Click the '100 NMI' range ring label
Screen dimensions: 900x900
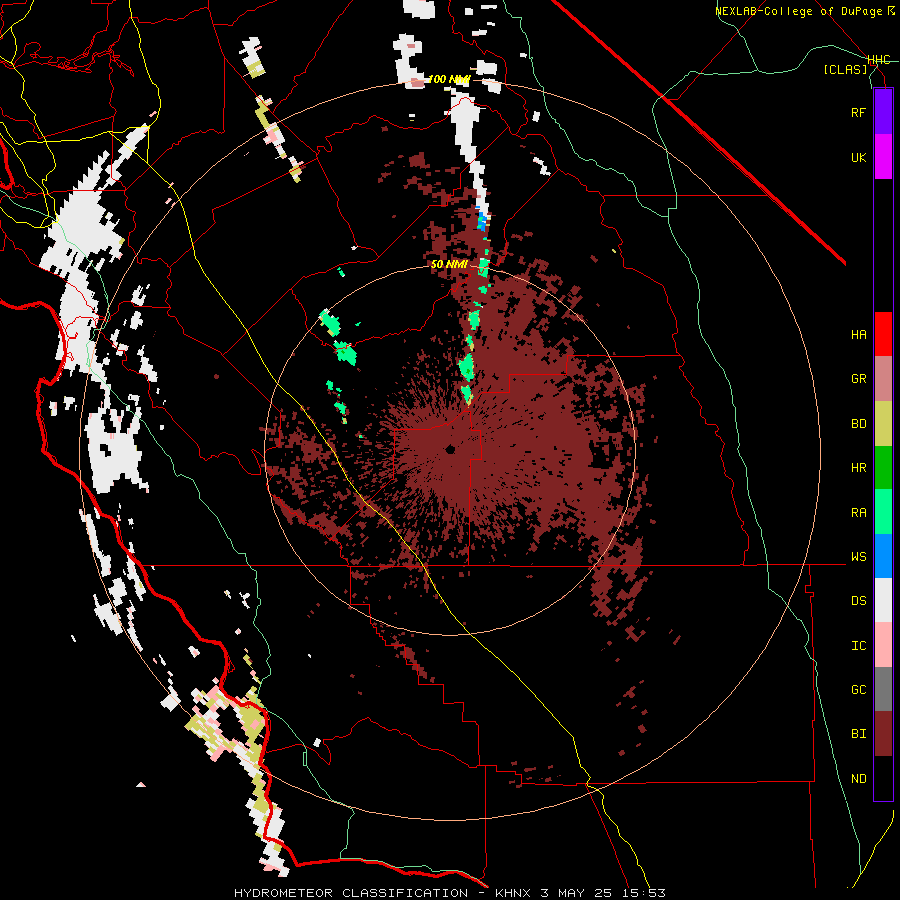coord(449,79)
